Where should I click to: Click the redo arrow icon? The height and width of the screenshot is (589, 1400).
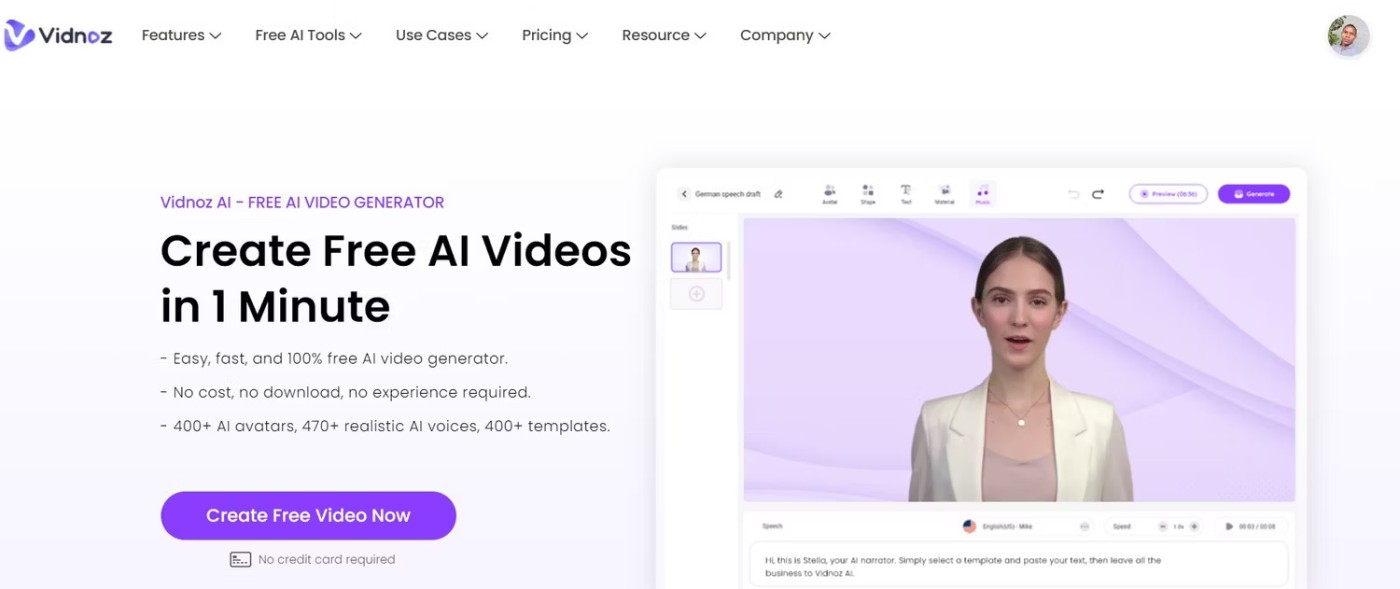(1097, 194)
